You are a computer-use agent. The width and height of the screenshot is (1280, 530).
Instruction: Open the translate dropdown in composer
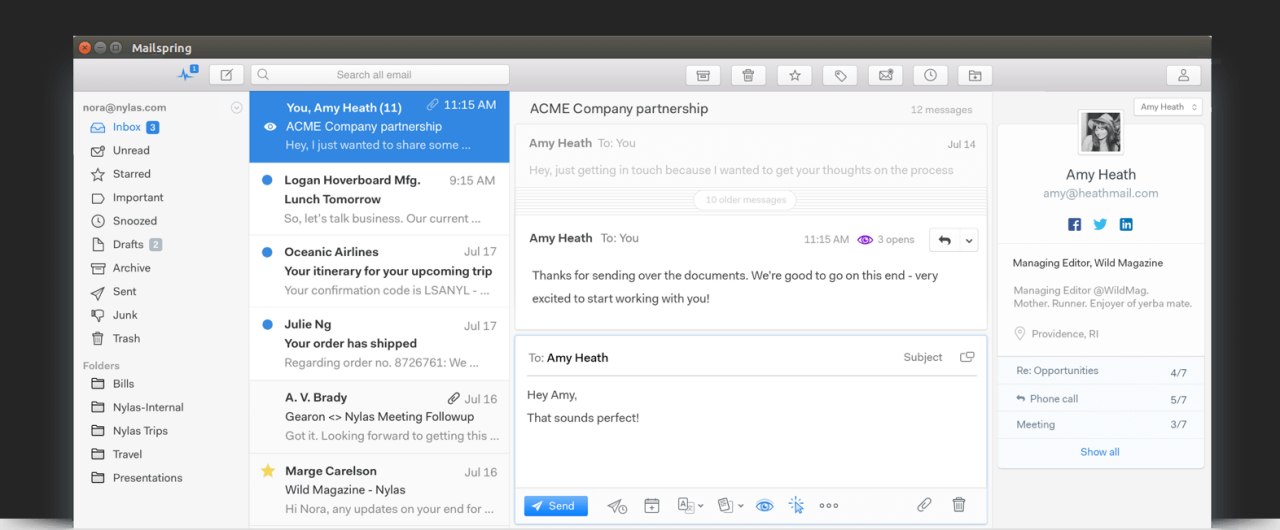tap(690, 506)
